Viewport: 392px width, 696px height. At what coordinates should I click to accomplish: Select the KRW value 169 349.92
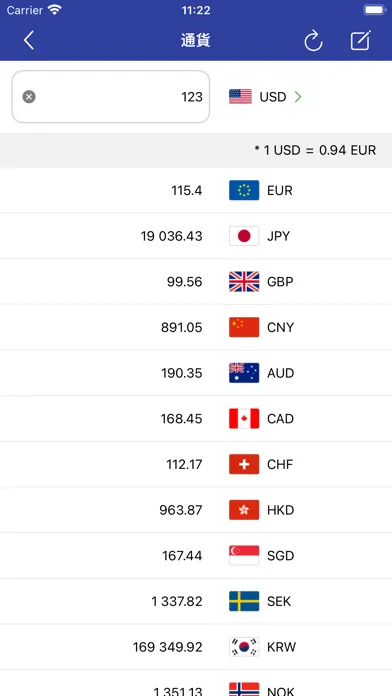point(168,647)
